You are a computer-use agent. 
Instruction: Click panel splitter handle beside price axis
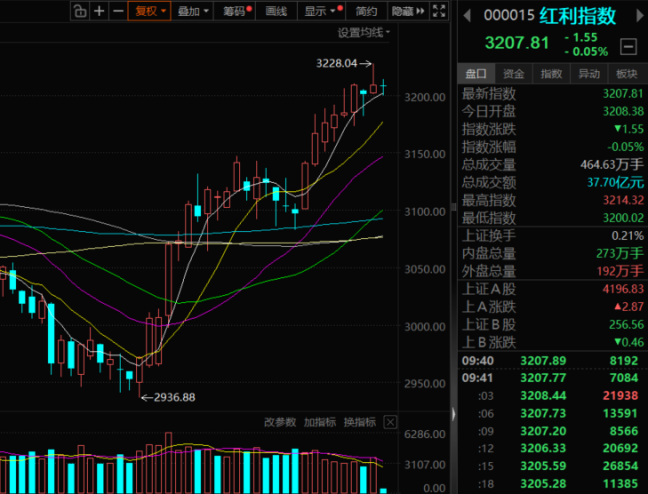[454, 207]
